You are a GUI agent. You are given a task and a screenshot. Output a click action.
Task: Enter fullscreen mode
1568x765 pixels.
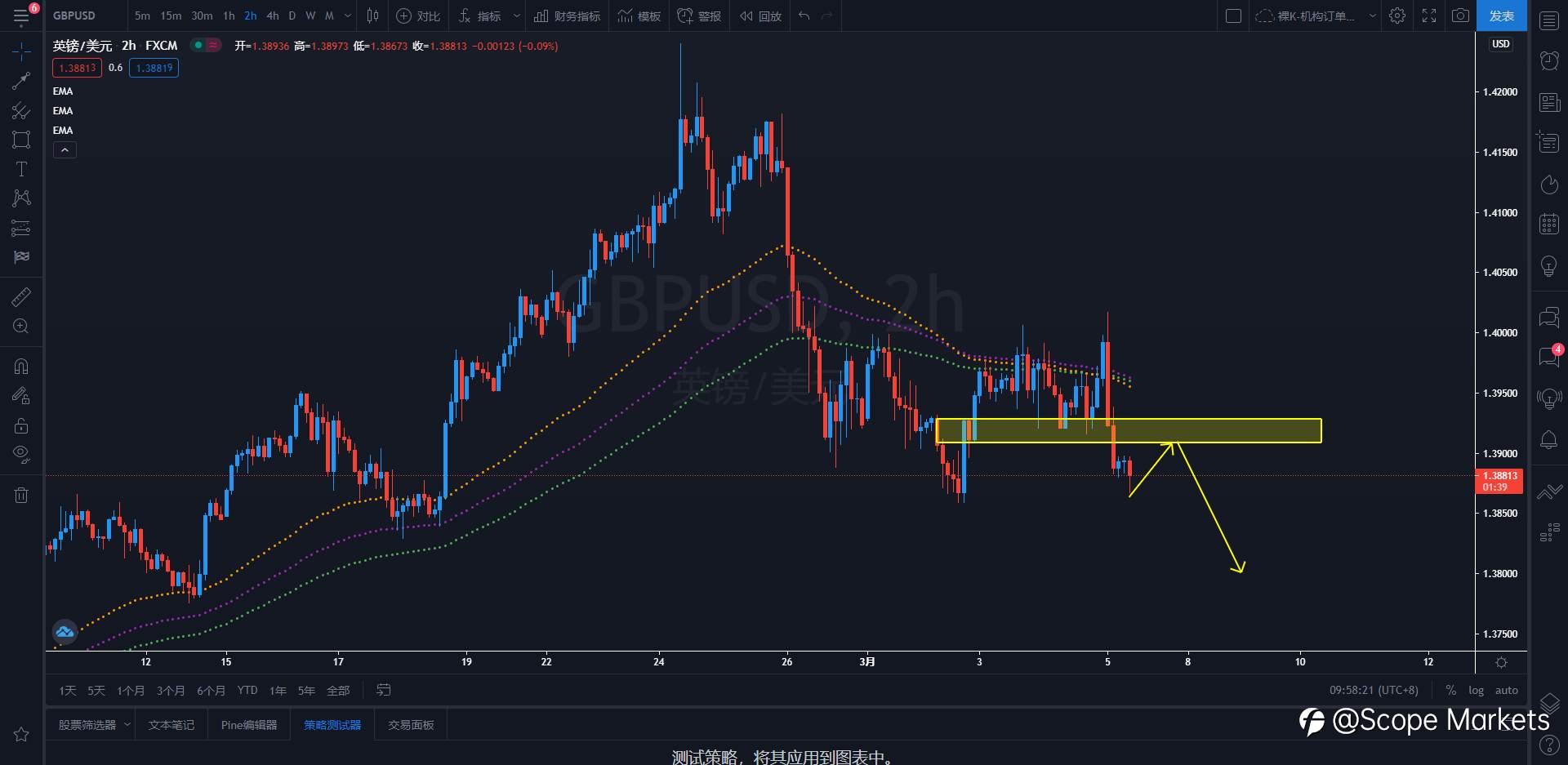(1428, 16)
